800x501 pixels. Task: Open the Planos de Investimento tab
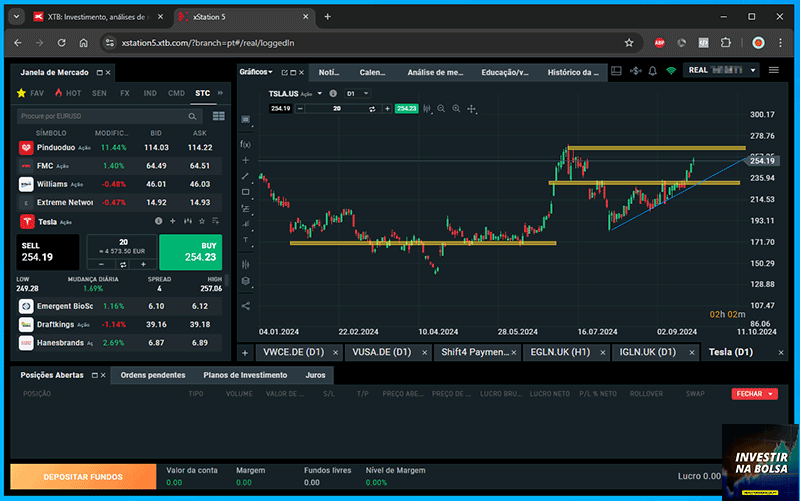[245, 375]
